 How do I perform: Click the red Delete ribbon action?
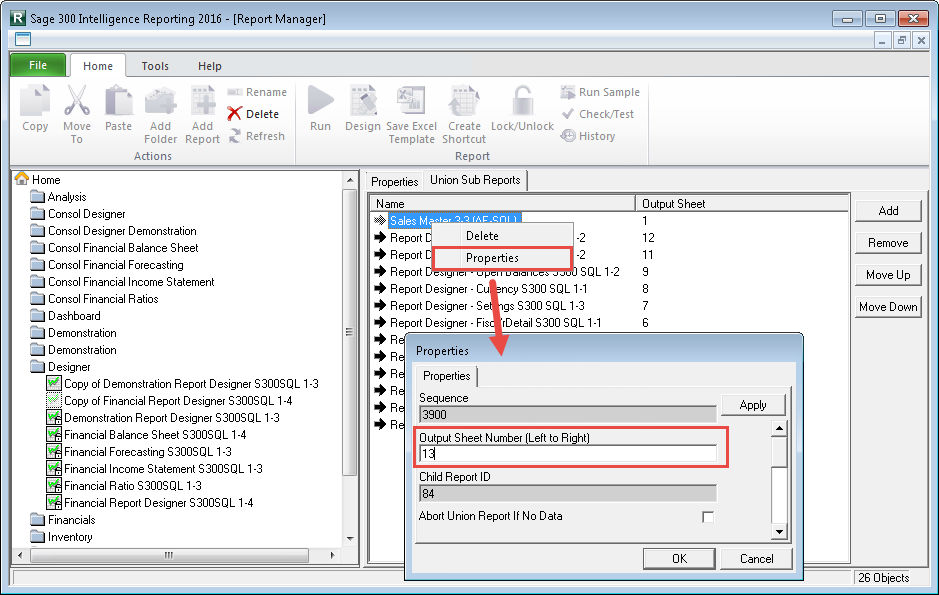[253, 114]
